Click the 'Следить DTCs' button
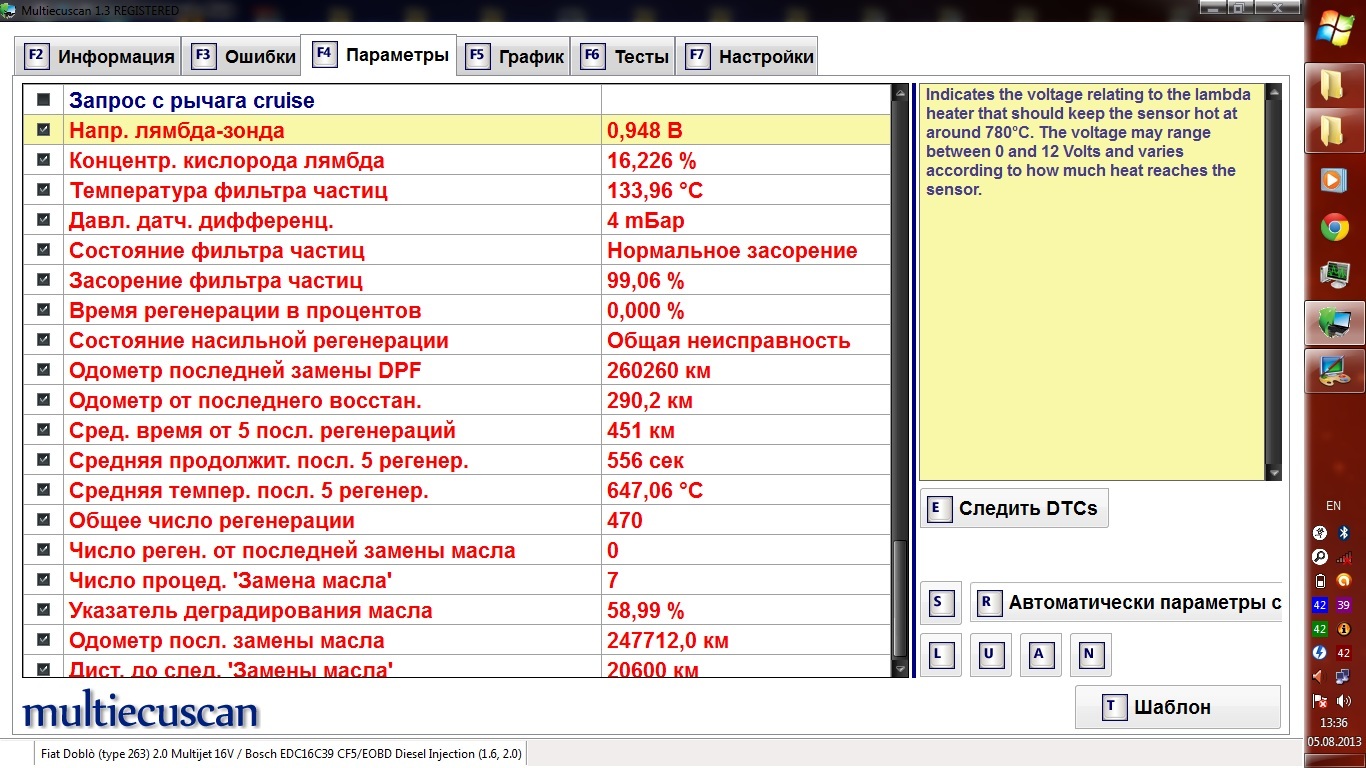Screen dimensions: 1366x768 (x=1014, y=508)
